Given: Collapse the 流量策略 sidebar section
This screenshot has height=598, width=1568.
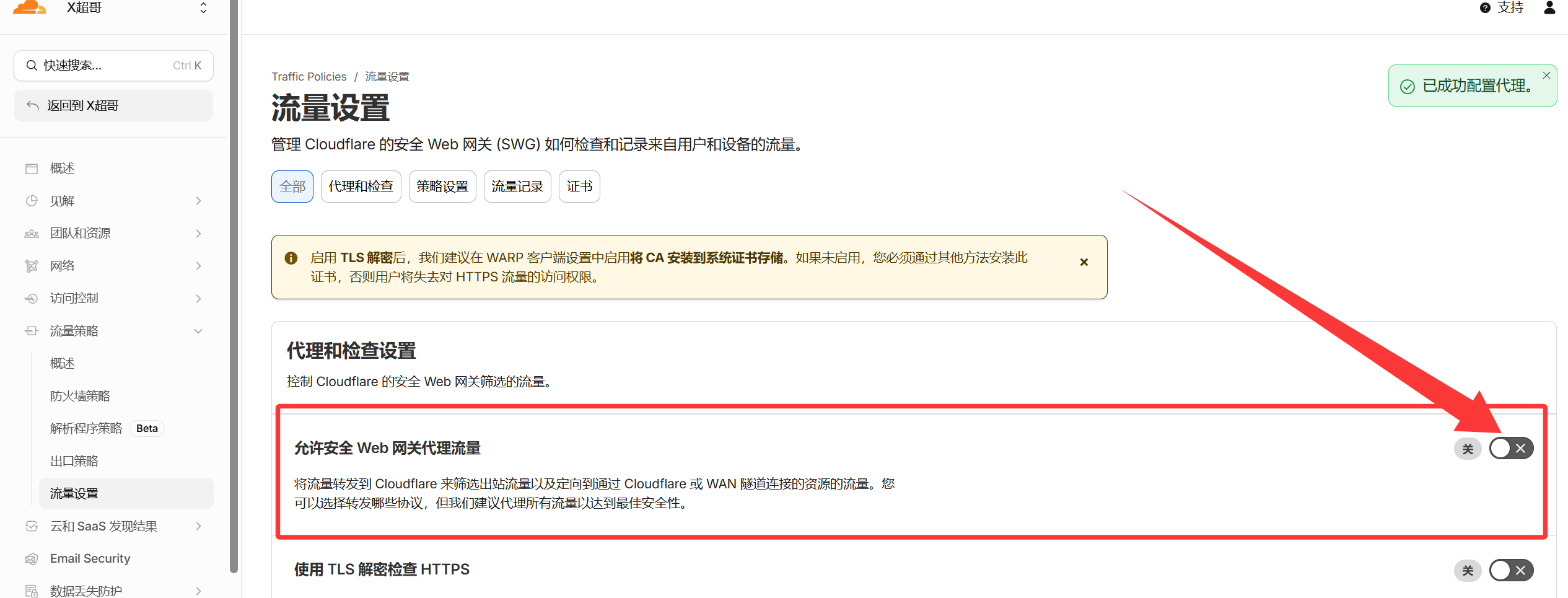Looking at the screenshot, I should pos(198,331).
